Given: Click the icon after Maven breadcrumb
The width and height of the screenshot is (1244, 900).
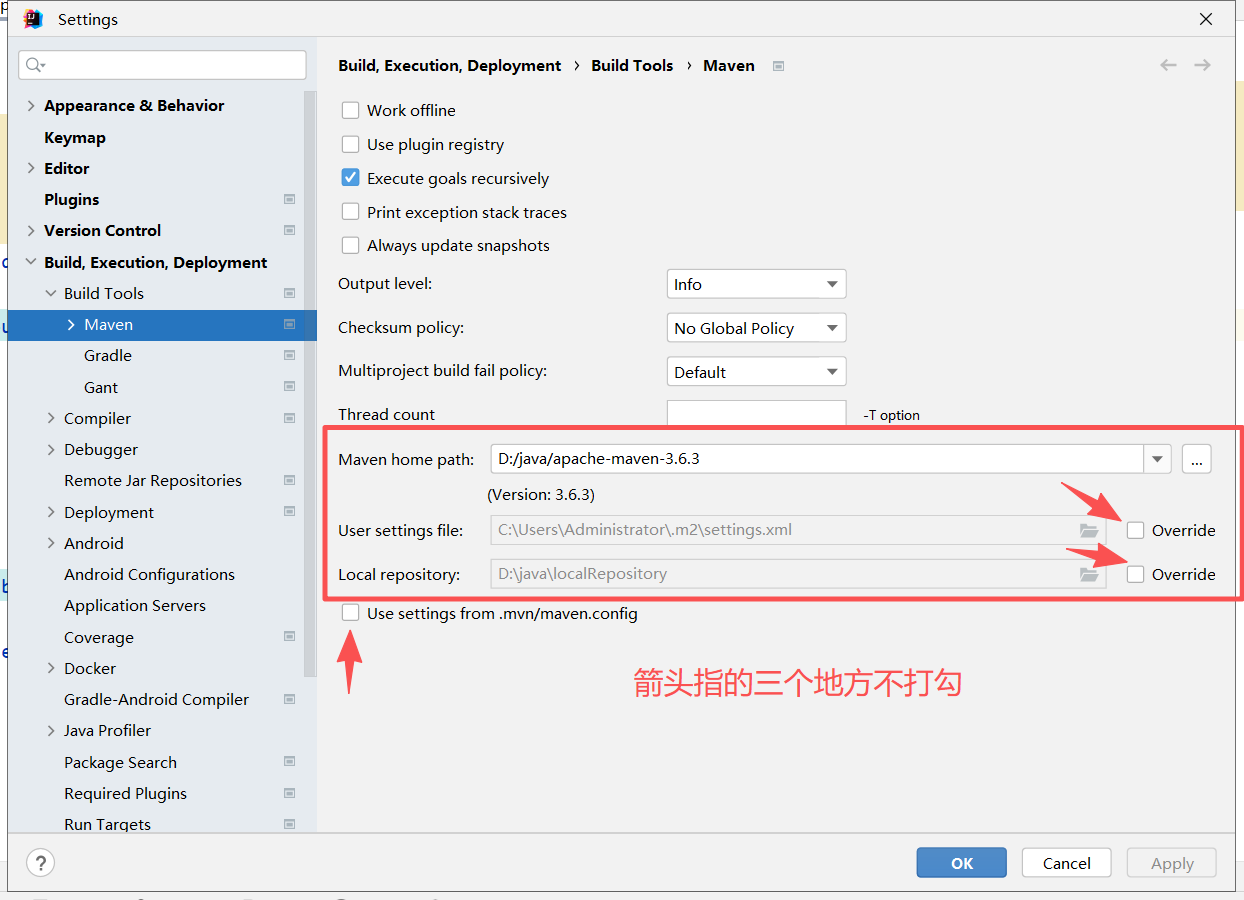Looking at the screenshot, I should [778, 66].
